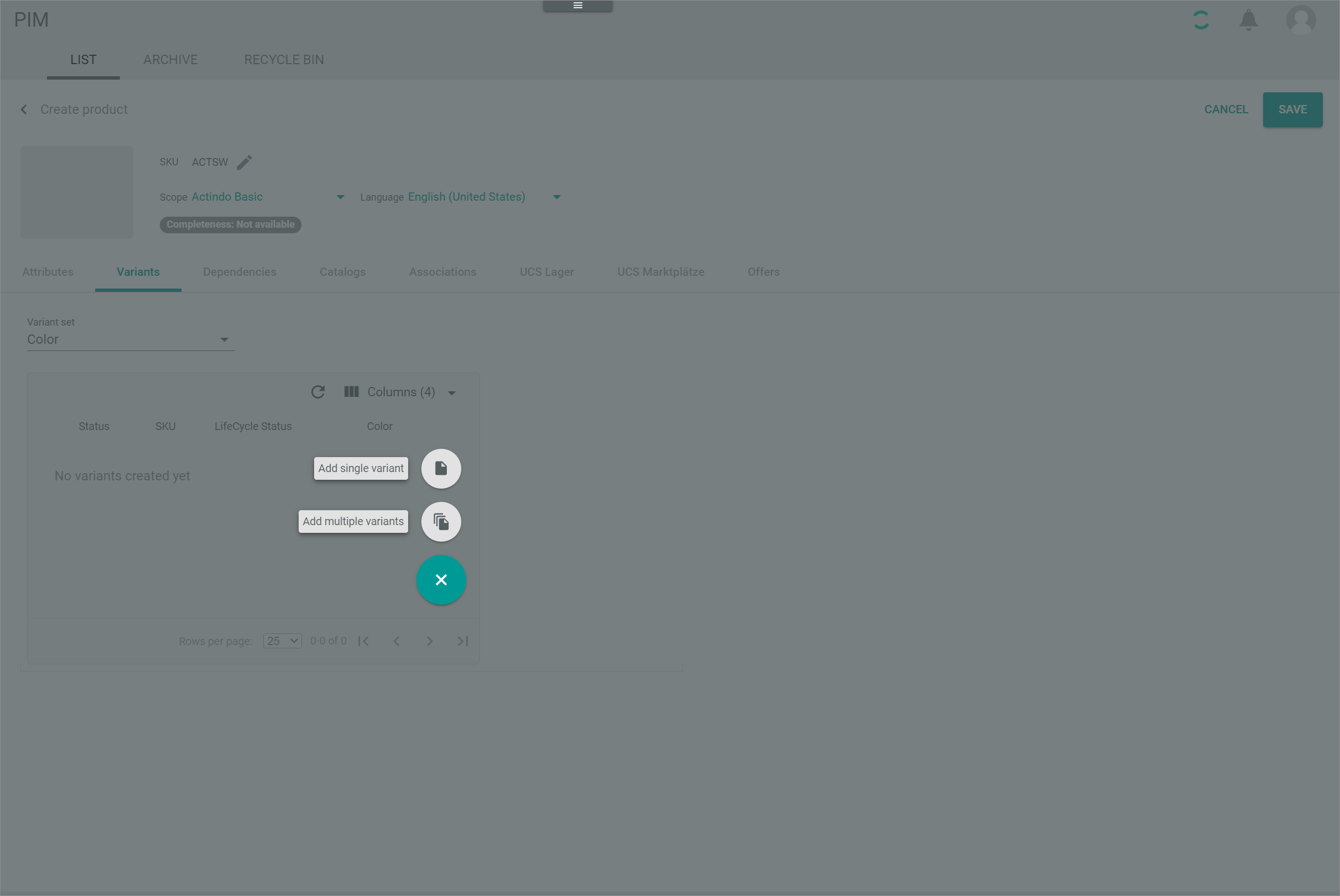Select the Color variant set dropdown

128,339
